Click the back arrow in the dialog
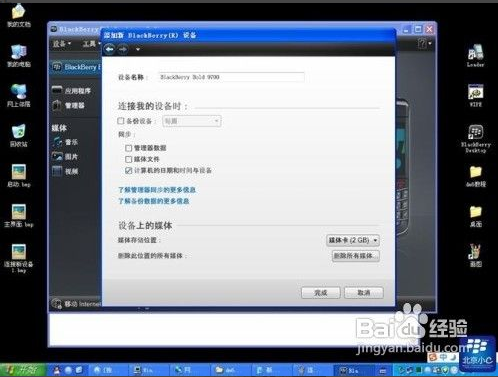 click(x=109, y=49)
